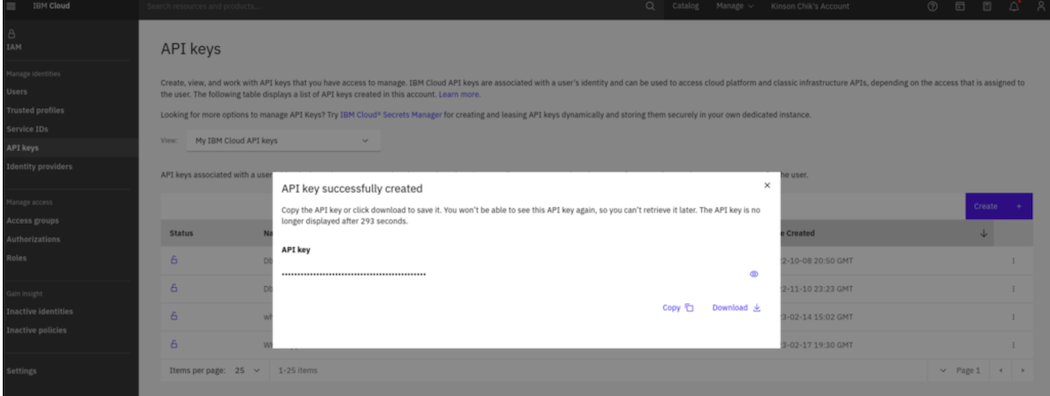This screenshot has width=1050, height=396.
Task: Open the notifications bell
Action: pyautogui.click(x=1014, y=6)
